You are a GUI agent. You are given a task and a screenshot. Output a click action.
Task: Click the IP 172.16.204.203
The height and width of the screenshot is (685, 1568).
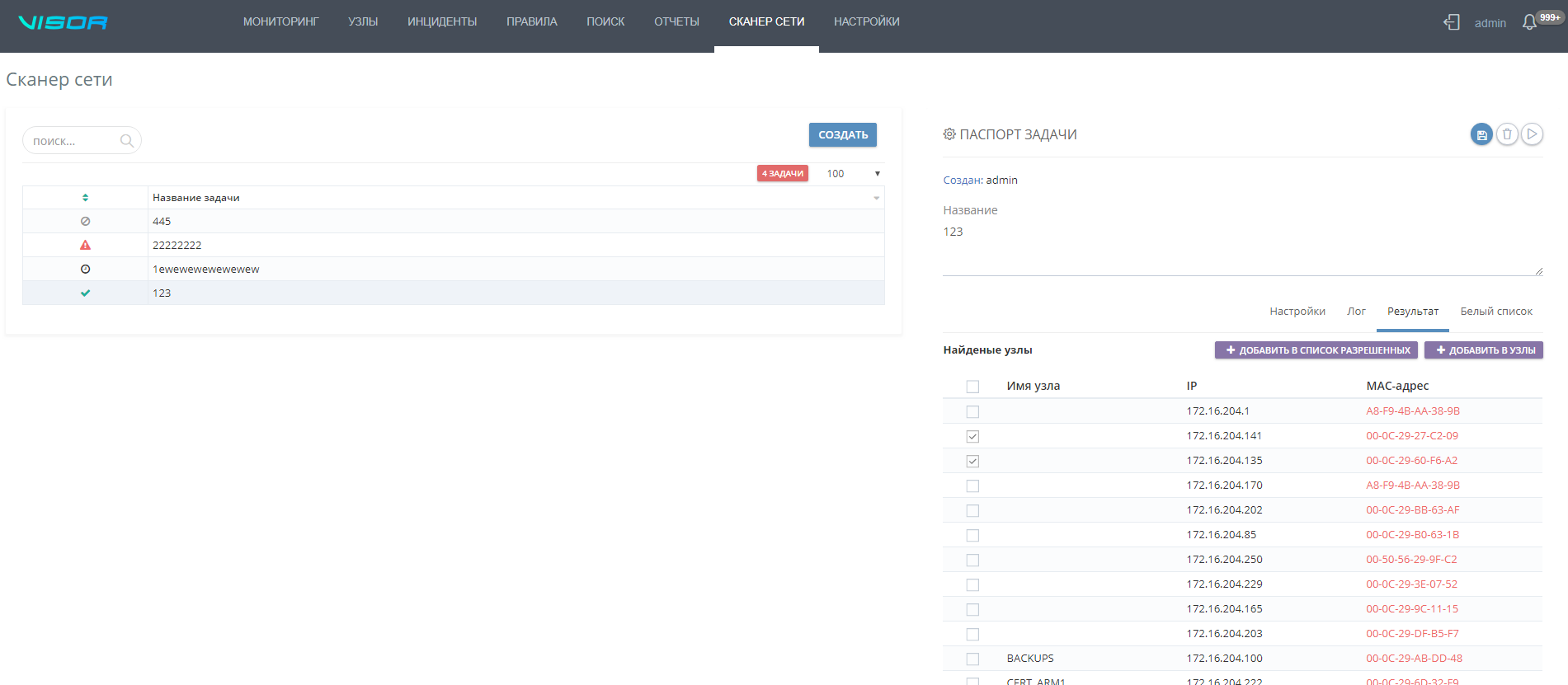click(x=1224, y=634)
